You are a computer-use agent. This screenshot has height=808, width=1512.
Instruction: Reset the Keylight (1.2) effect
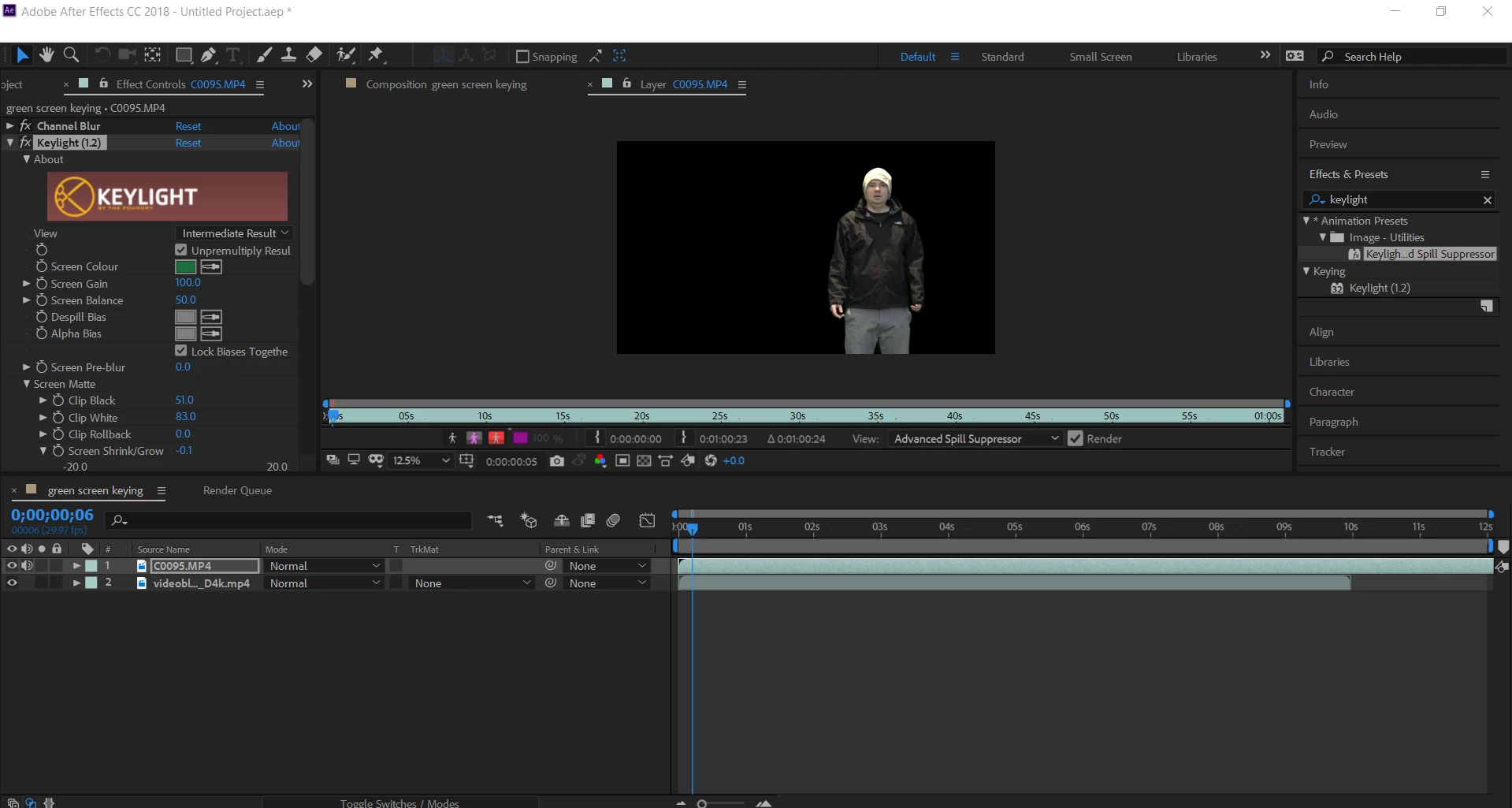tap(188, 143)
